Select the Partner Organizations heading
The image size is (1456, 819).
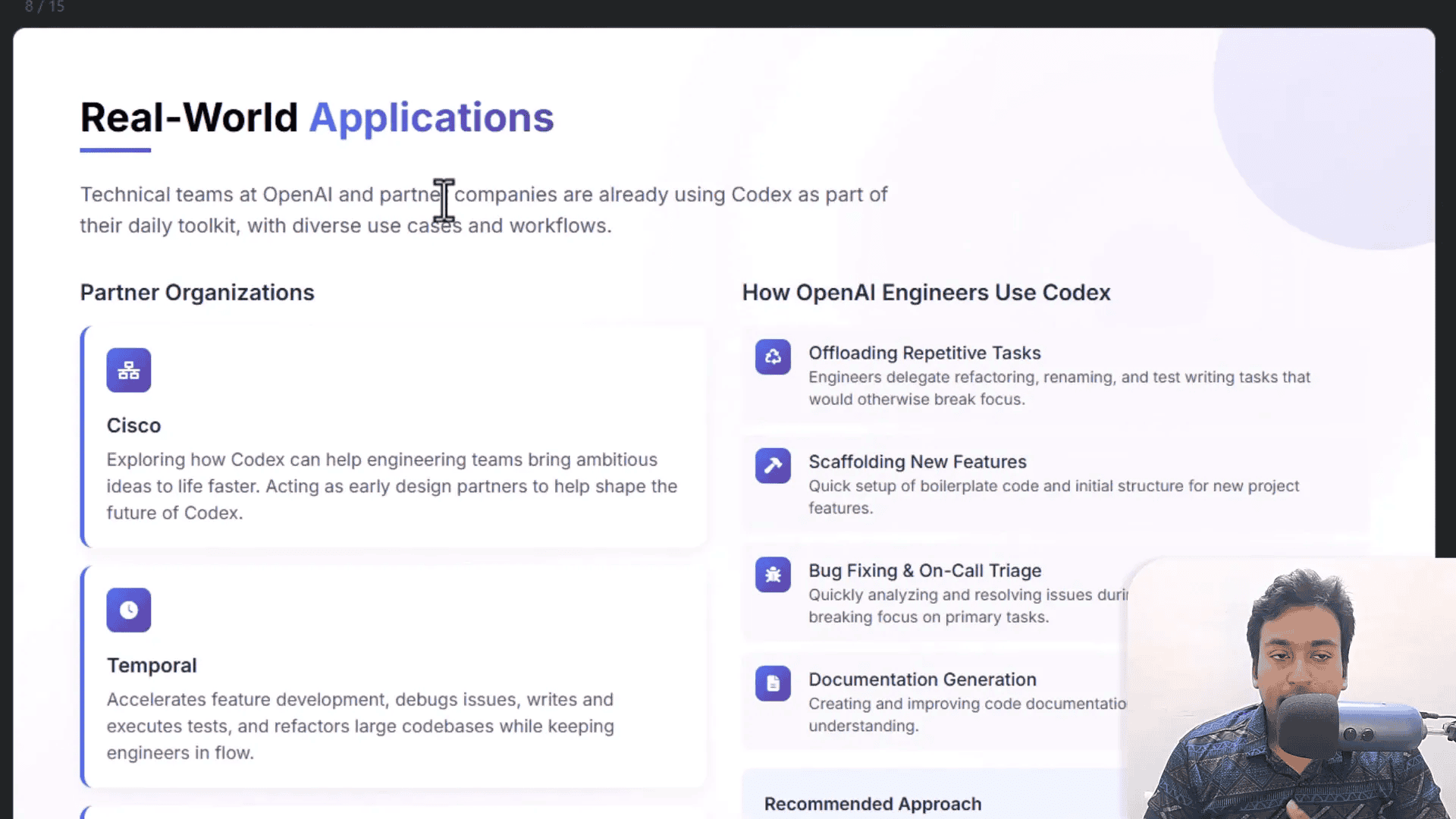click(x=197, y=293)
